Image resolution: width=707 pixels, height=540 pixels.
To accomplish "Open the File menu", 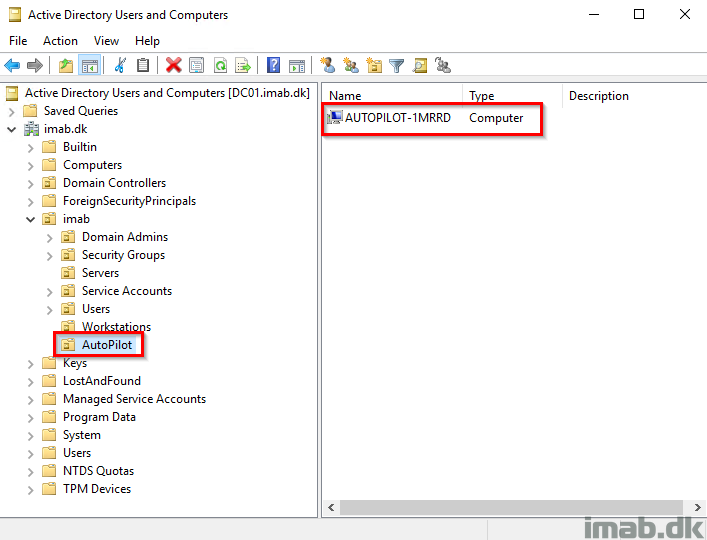I will point(18,41).
